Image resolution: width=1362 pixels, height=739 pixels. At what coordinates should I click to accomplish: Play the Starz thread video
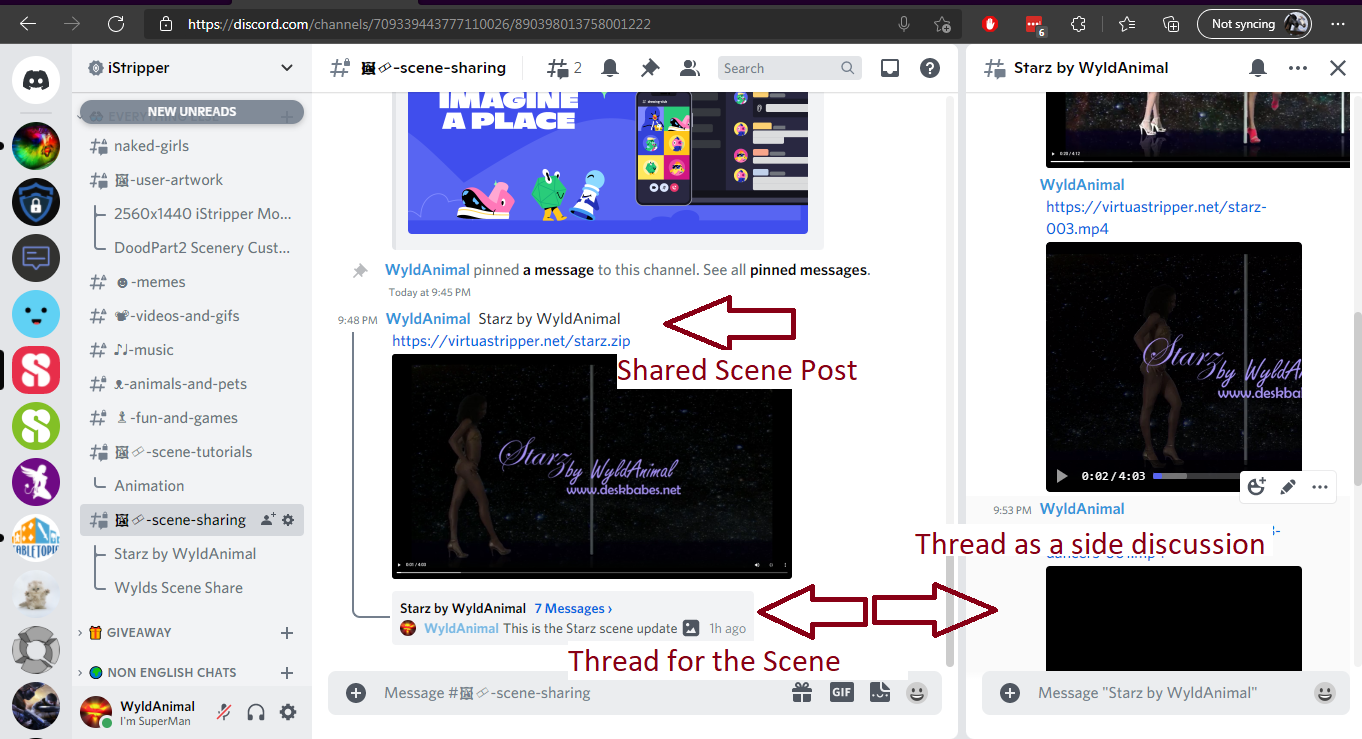click(x=1062, y=476)
